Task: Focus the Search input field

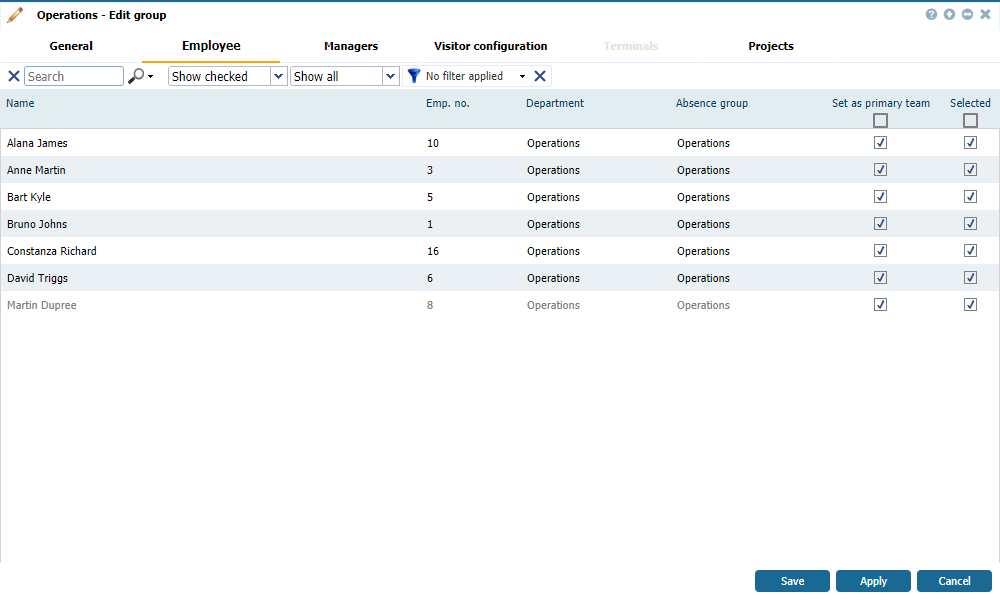Action: point(74,76)
